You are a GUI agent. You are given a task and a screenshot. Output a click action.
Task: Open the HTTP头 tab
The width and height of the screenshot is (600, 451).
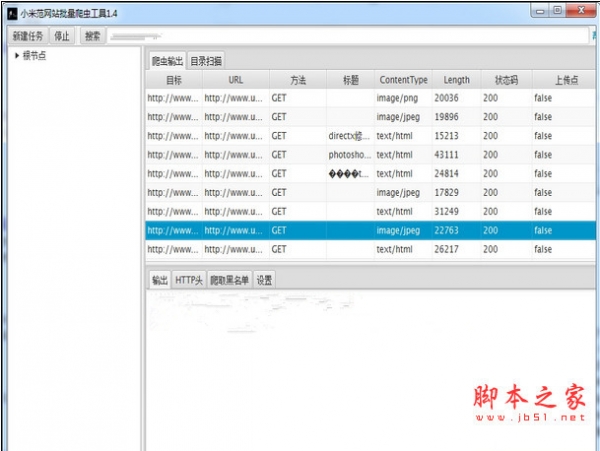coord(189,280)
